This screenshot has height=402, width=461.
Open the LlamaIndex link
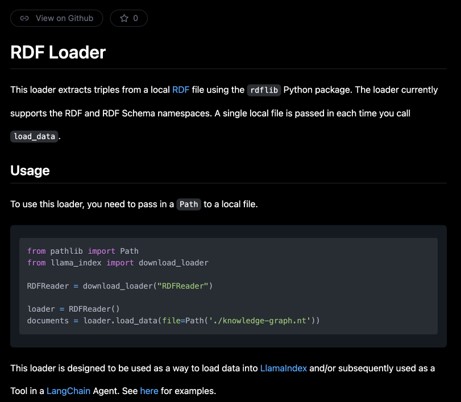283,368
